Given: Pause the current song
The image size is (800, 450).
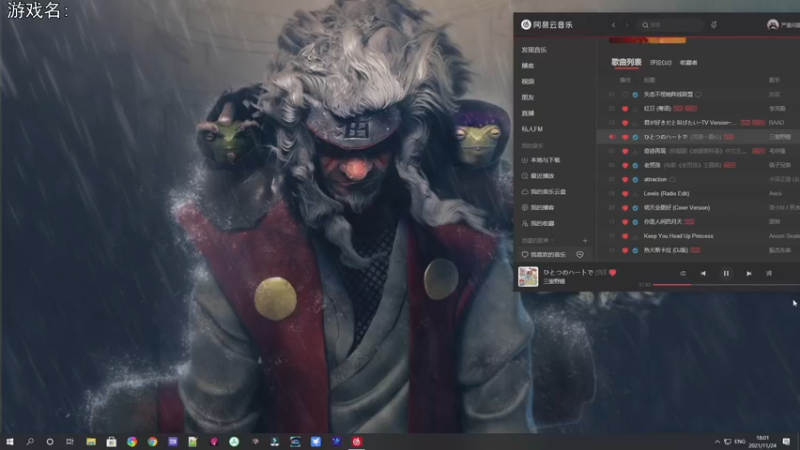Looking at the screenshot, I should click(726, 273).
